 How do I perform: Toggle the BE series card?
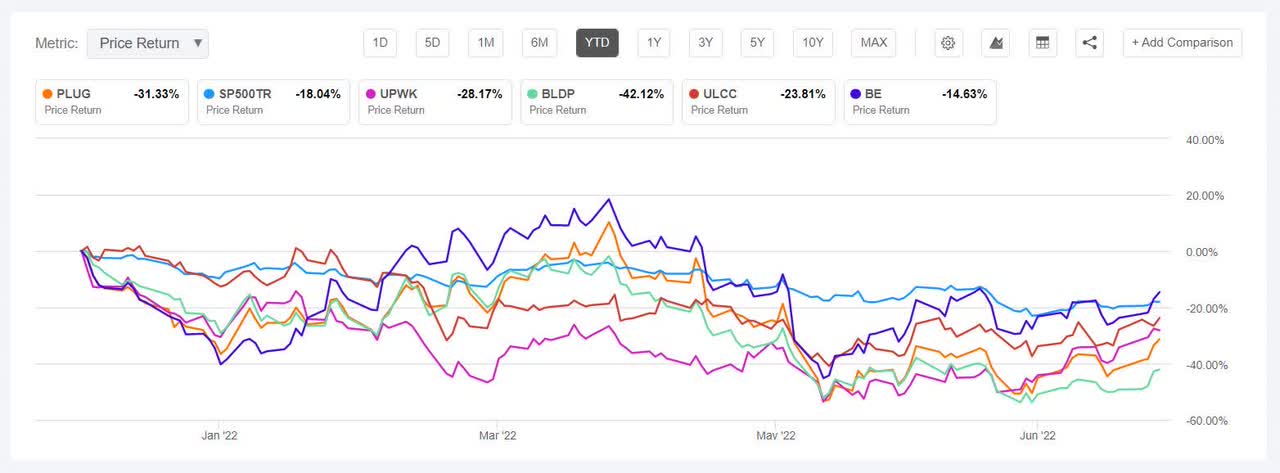pyautogui.click(x=920, y=102)
